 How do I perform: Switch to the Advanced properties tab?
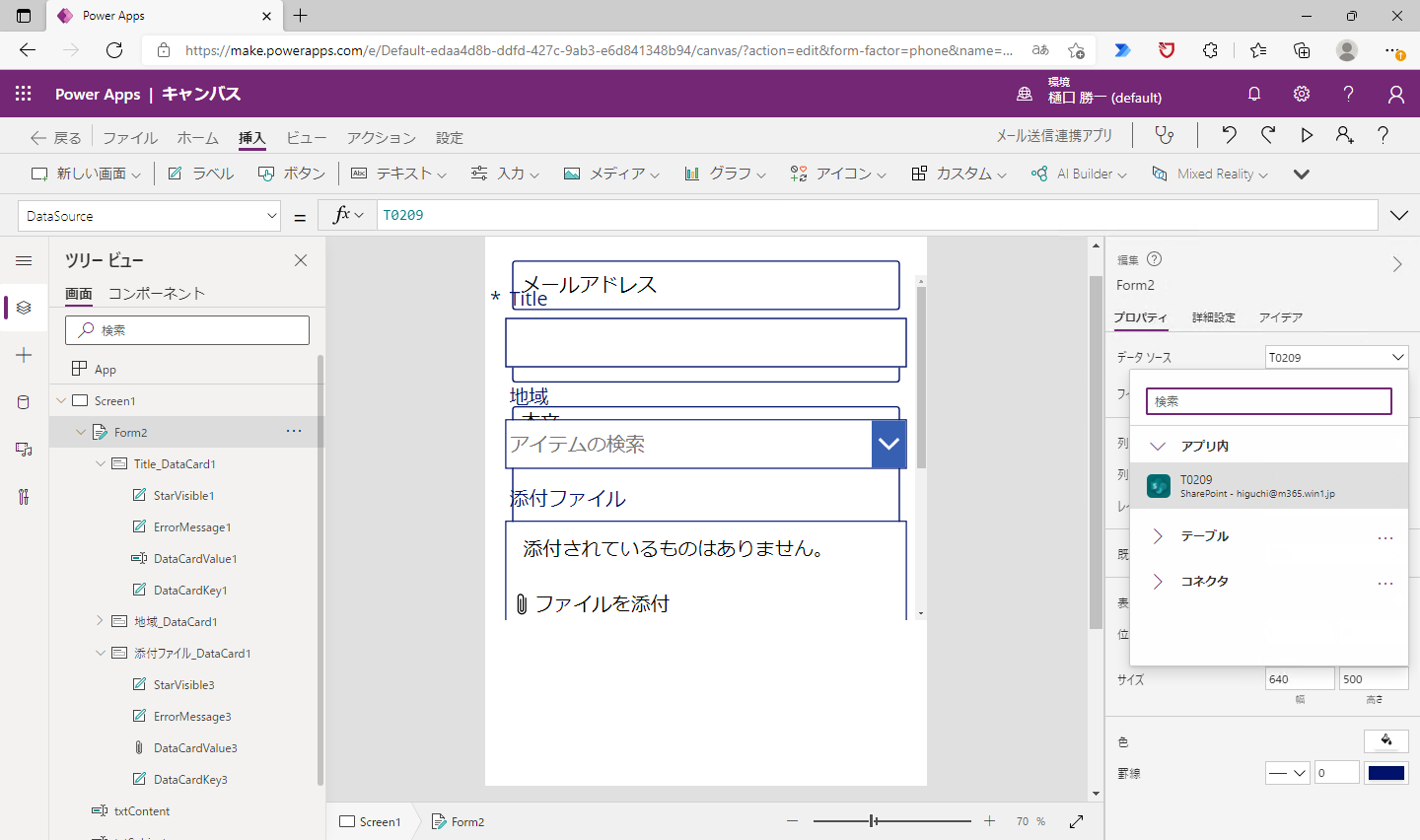[x=1213, y=317]
